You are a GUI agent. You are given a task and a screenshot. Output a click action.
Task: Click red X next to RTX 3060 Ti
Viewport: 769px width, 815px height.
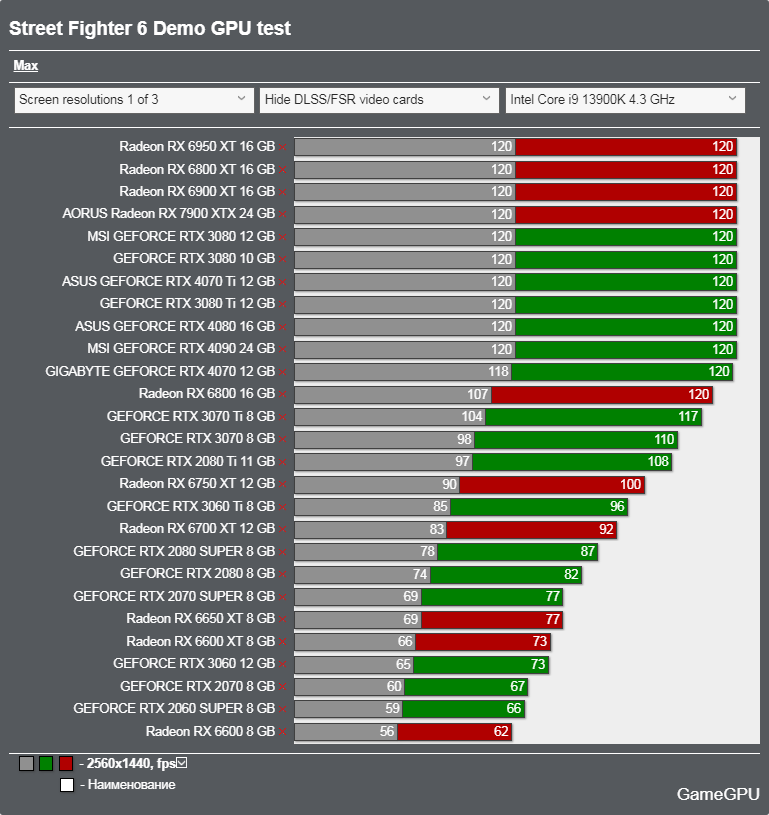[282, 507]
